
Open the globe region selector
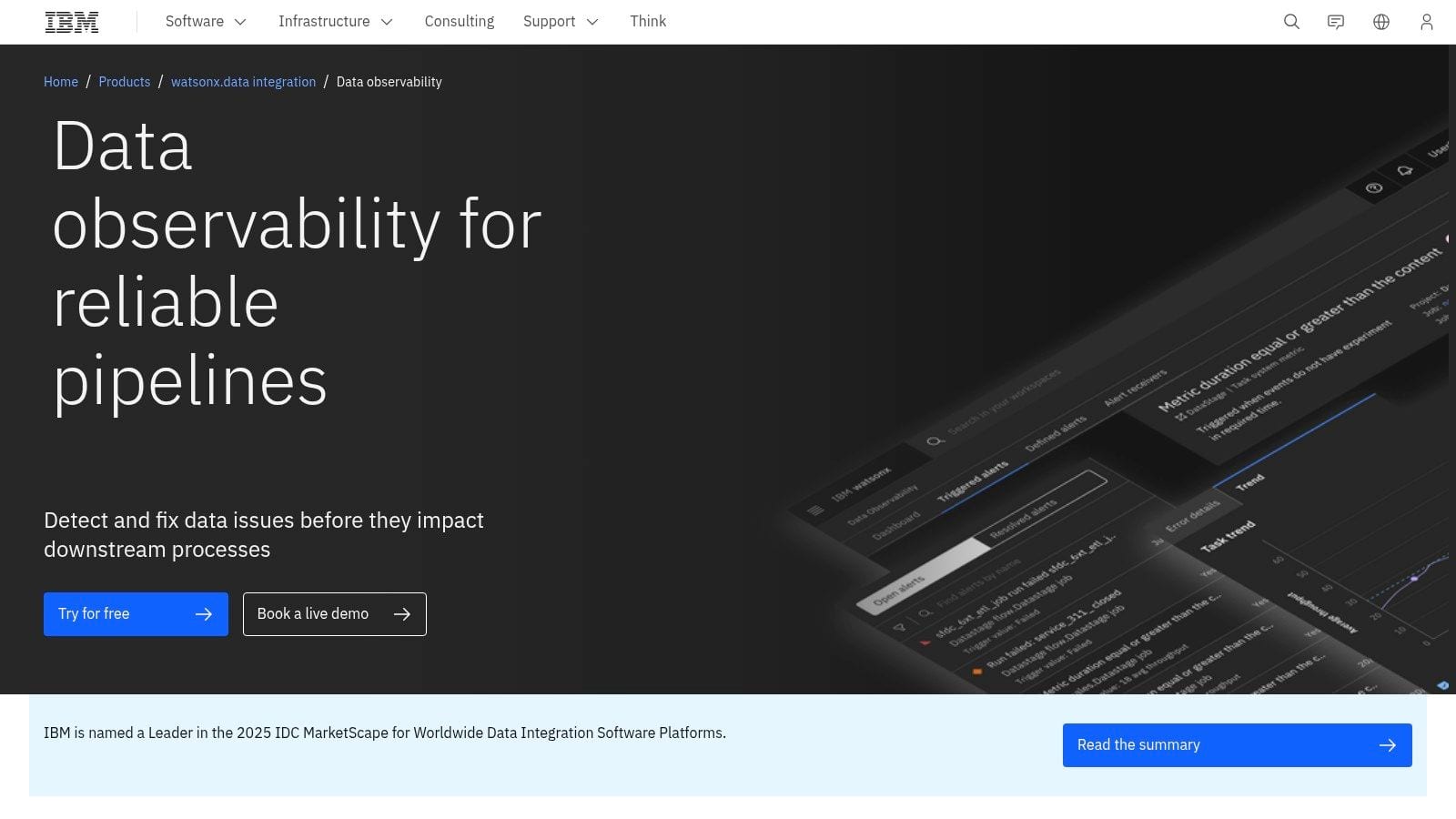(1381, 22)
